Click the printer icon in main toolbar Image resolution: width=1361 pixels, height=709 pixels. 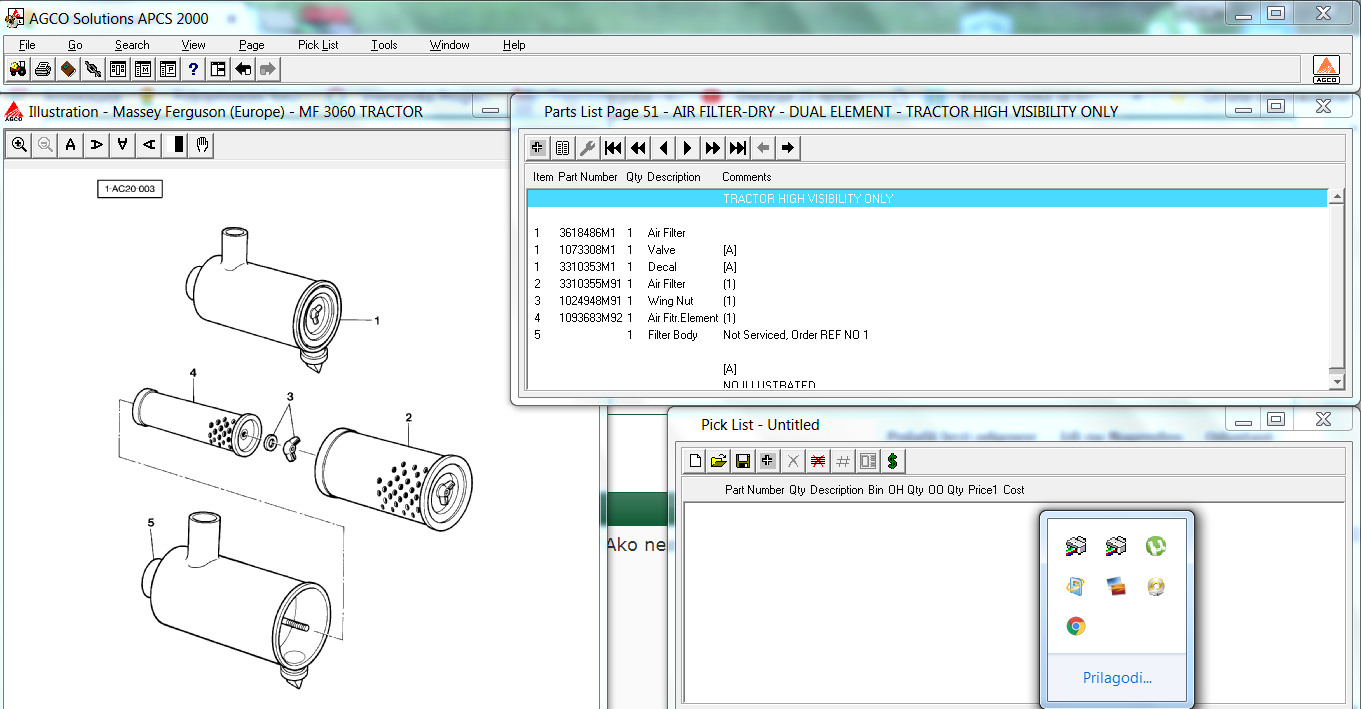coord(43,69)
